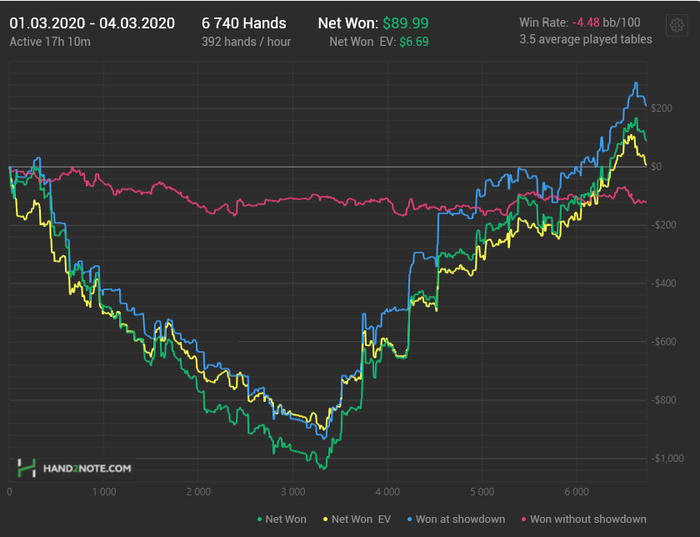Click the Win Rate -4.48 bb/100 text
This screenshot has width=700, height=537.
click(x=580, y=22)
